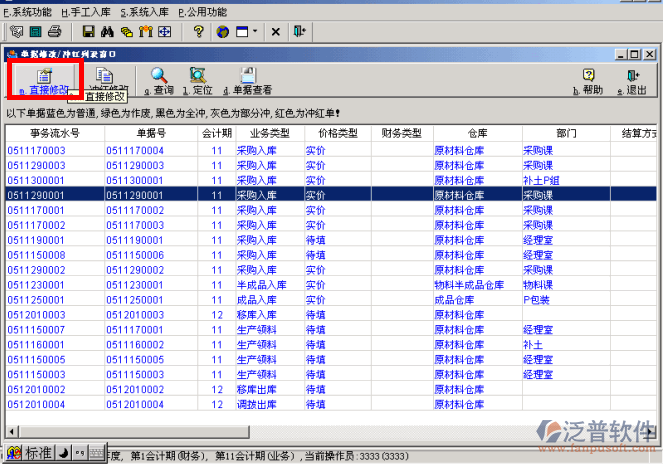Image resolution: width=666 pixels, height=464 pixels.
Task: Open 单据查看 (view document) from toolbar
Action: tap(246, 81)
